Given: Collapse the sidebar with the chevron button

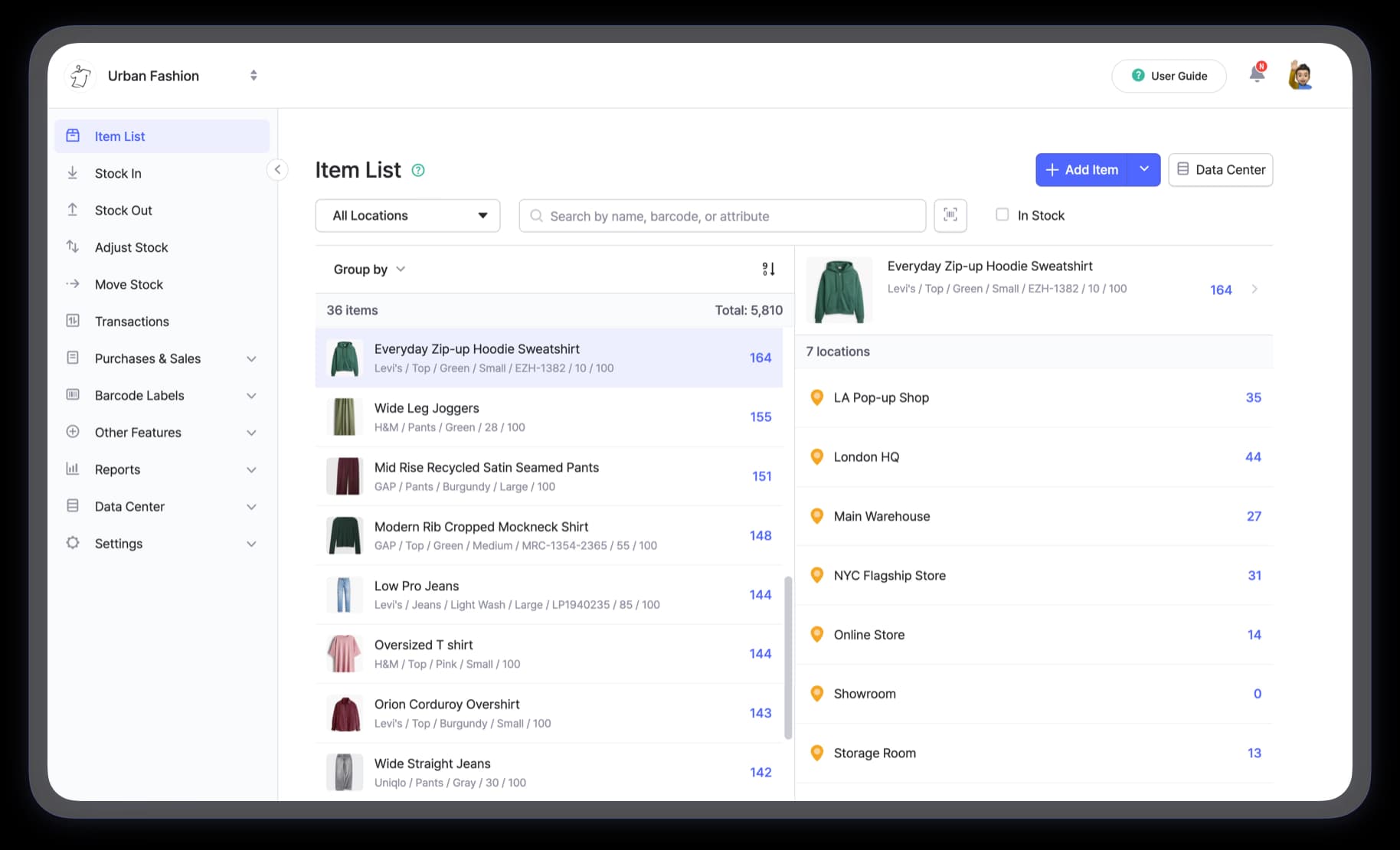Looking at the screenshot, I should coord(277,170).
